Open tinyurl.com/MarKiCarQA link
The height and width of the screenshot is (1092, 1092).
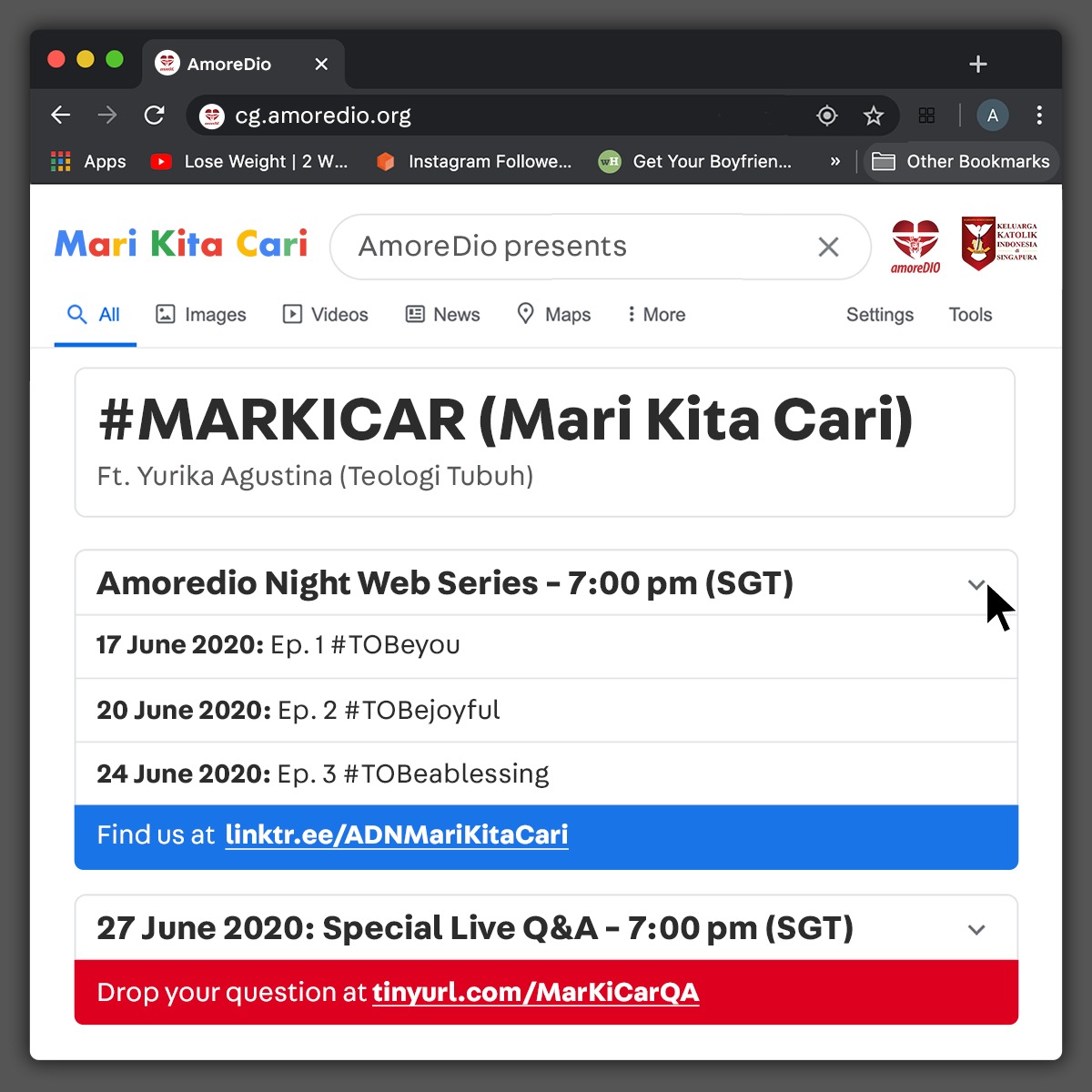pos(536,993)
